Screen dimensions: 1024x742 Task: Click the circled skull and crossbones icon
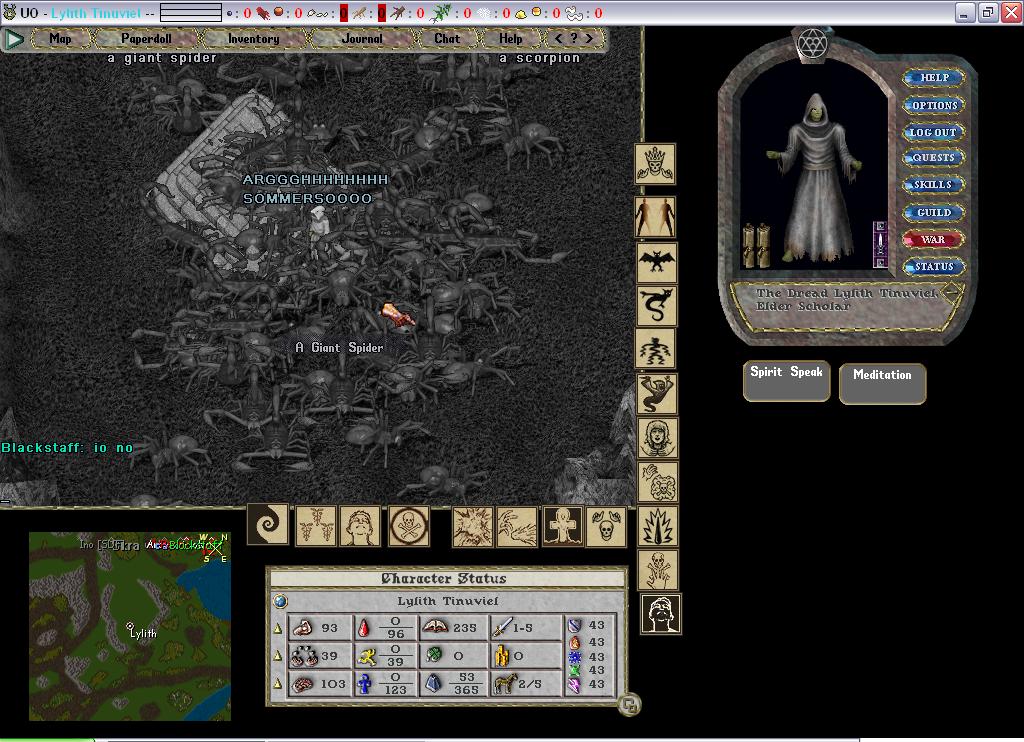[x=409, y=526]
